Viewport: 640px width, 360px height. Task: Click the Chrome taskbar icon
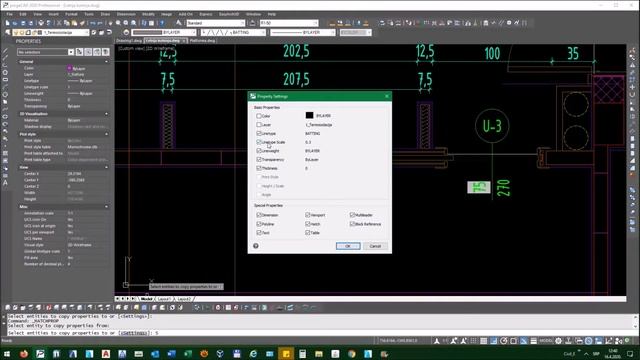pos(351,353)
